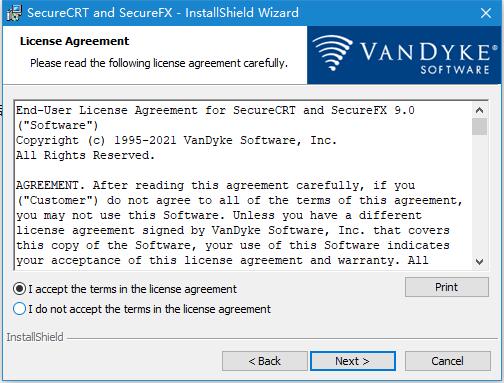Click the VanDyke signal-wave logo icon
The image size is (504, 383).
point(332,53)
